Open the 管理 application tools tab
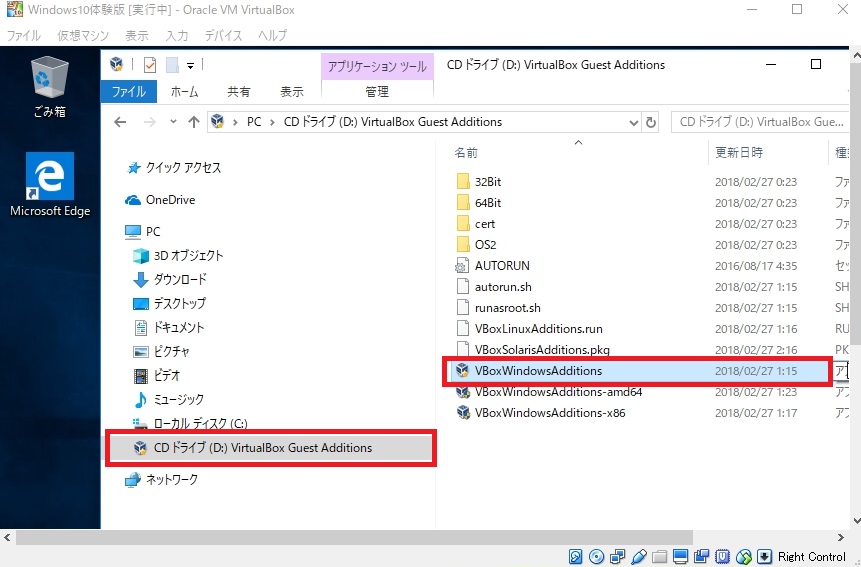861x567 pixels. pyautogui.click(x=377, y=91)
